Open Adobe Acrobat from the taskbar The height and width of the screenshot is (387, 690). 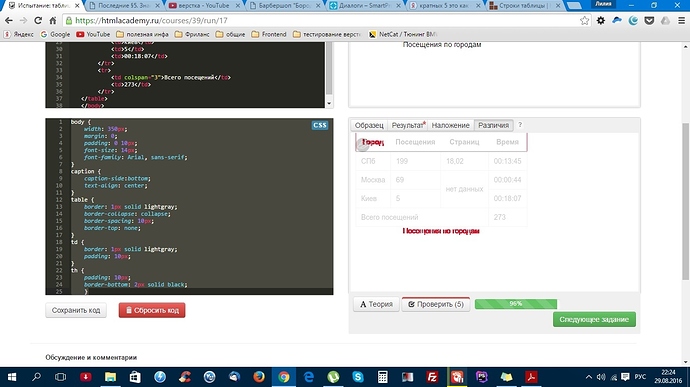point(532,377)
